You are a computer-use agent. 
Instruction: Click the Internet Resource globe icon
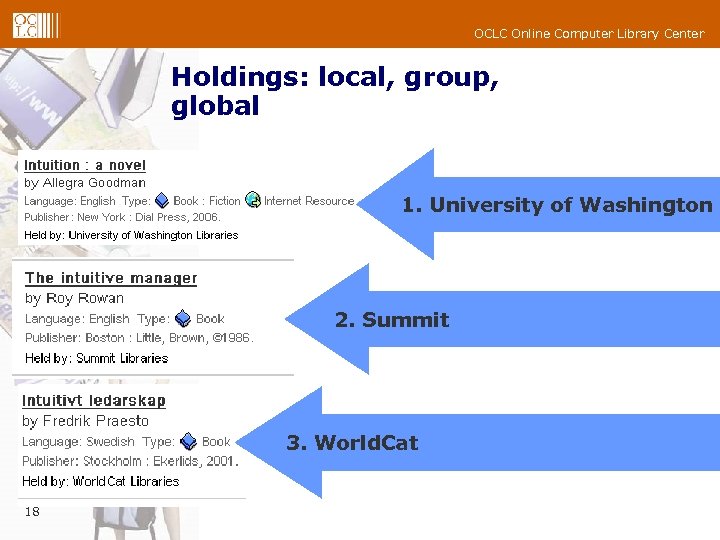[x=253, y=200]
